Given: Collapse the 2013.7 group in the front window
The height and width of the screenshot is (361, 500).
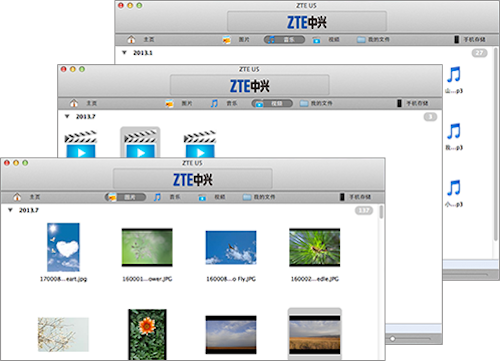Looking at the screenshot, I should point(10,210).
